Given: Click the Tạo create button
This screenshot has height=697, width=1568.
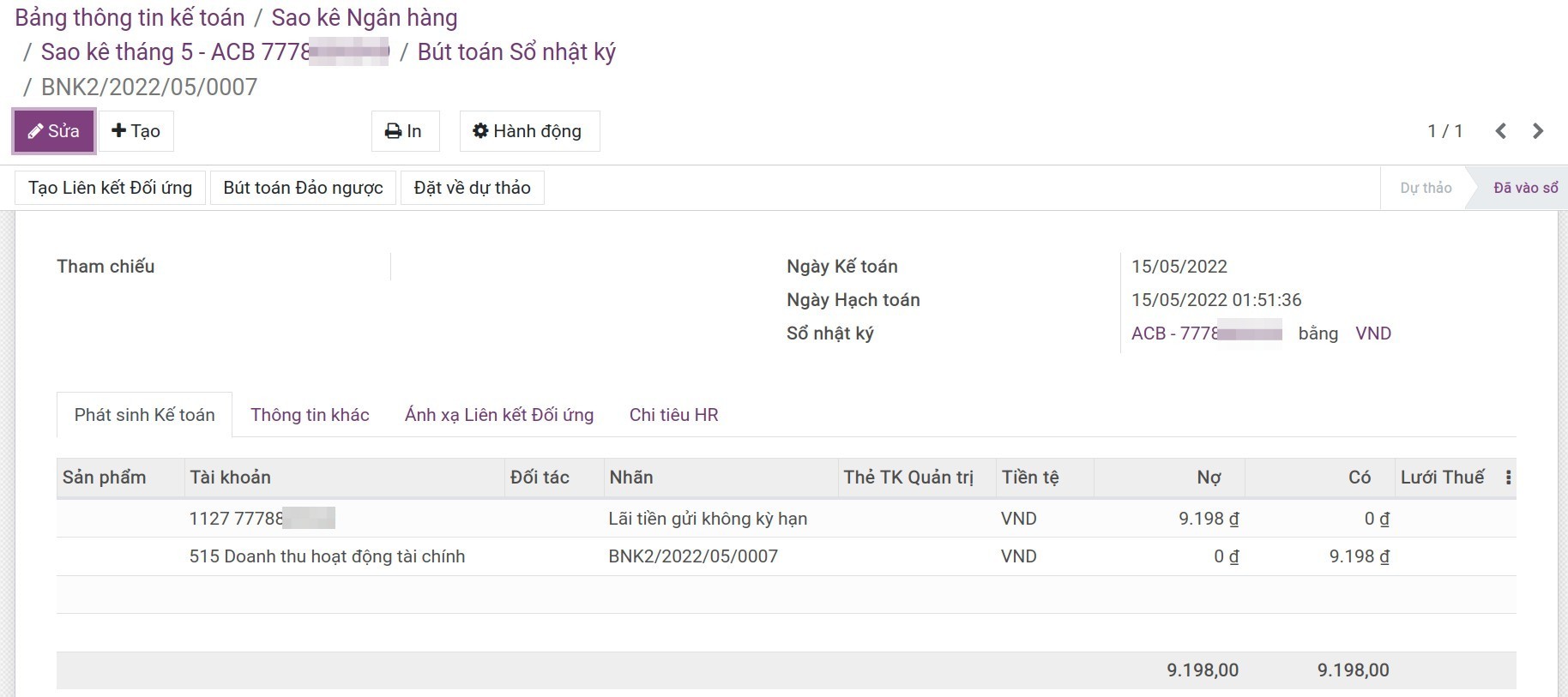Looking at the screenshot, I should tap(136, 131).
